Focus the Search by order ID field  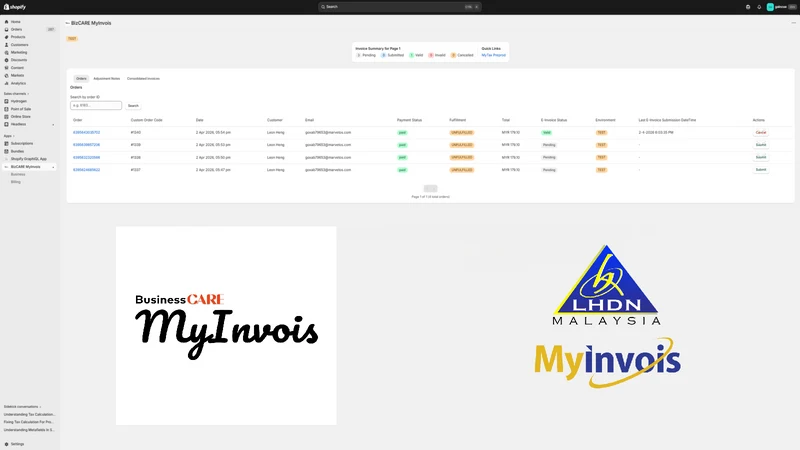(96, 106)
